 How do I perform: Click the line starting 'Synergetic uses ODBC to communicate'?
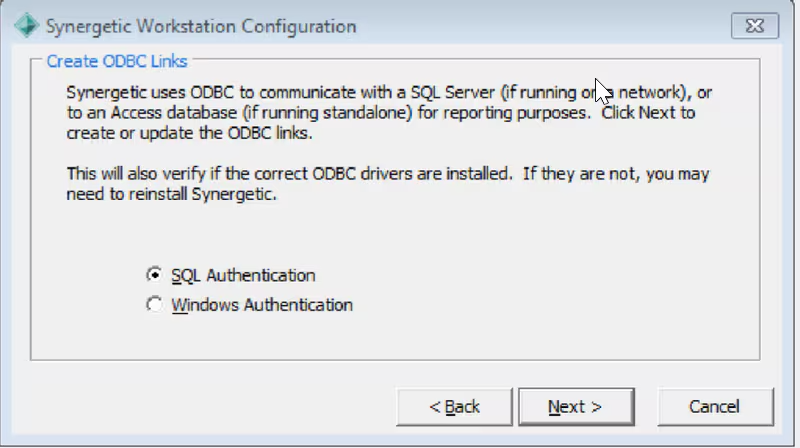click(389, 92)
